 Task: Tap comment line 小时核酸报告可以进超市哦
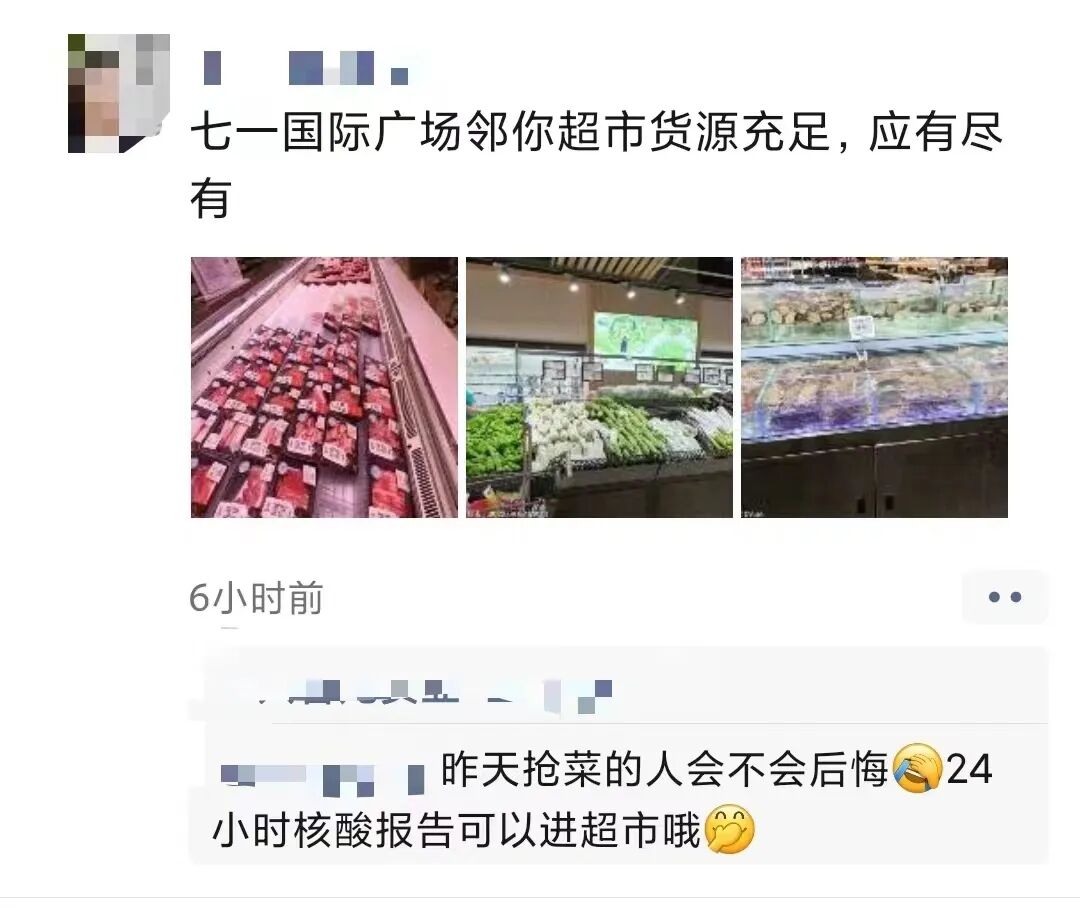457,829
